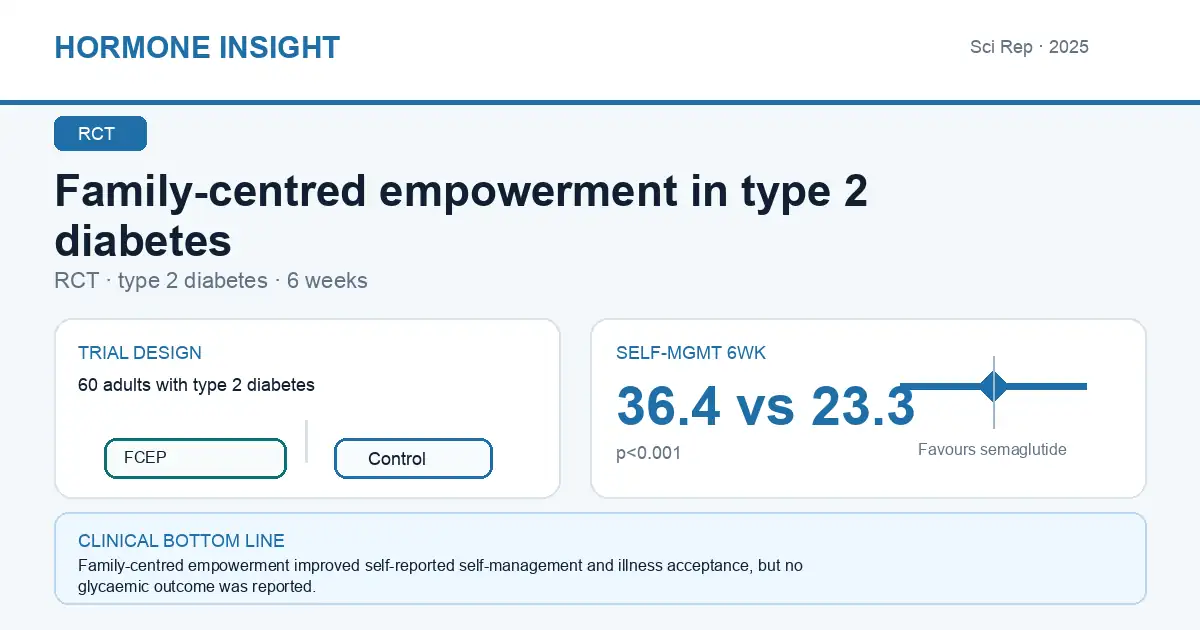Click the Sci Rep 2025 source label
The height and width of the screenshot is (630, 1200).
pyautogui.click(x=1029, y=47)
